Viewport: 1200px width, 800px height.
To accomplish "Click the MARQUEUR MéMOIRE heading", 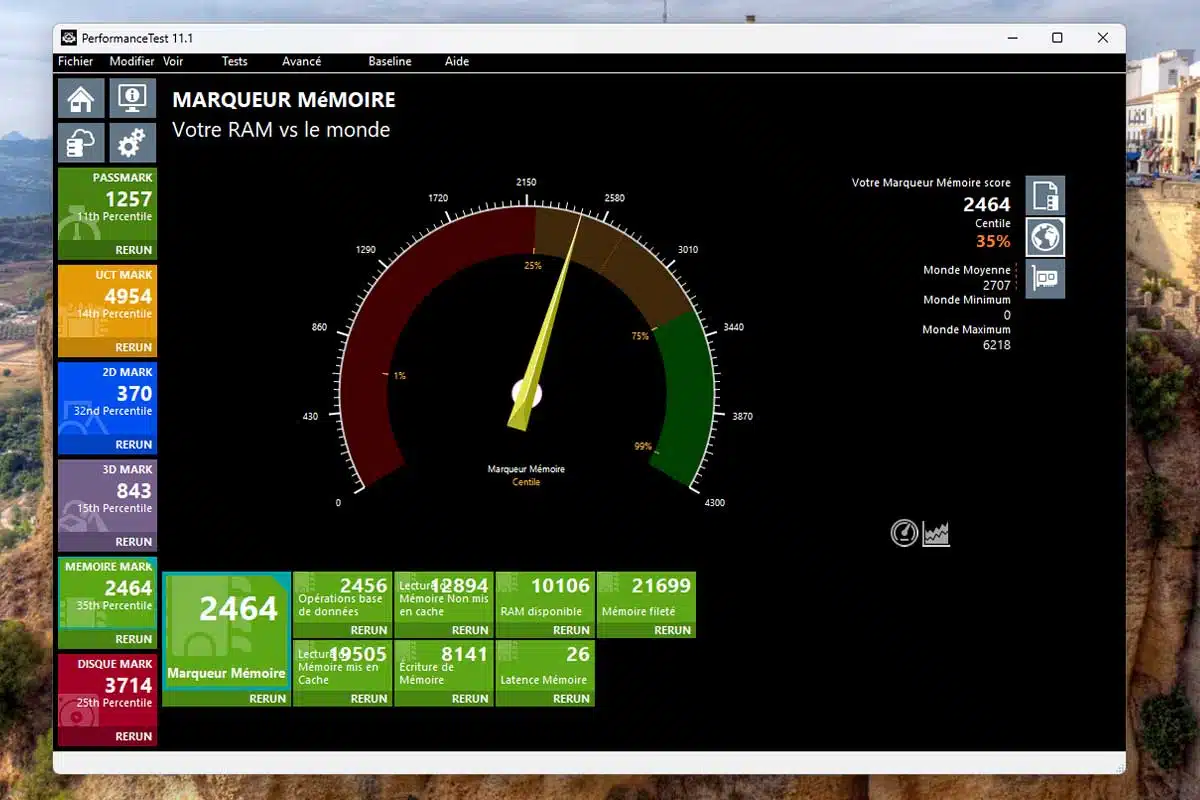I will (x=284, y=100).
